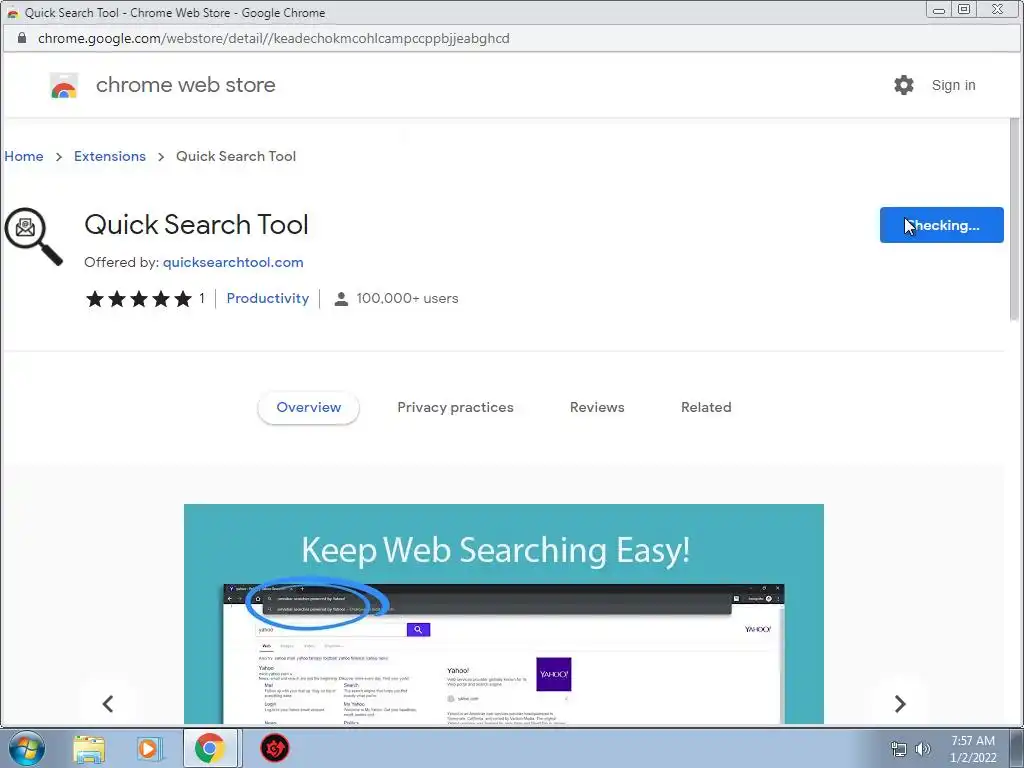Click the URL in the address bar
This screenshot has width=1024, height=768.
[274, 39]
